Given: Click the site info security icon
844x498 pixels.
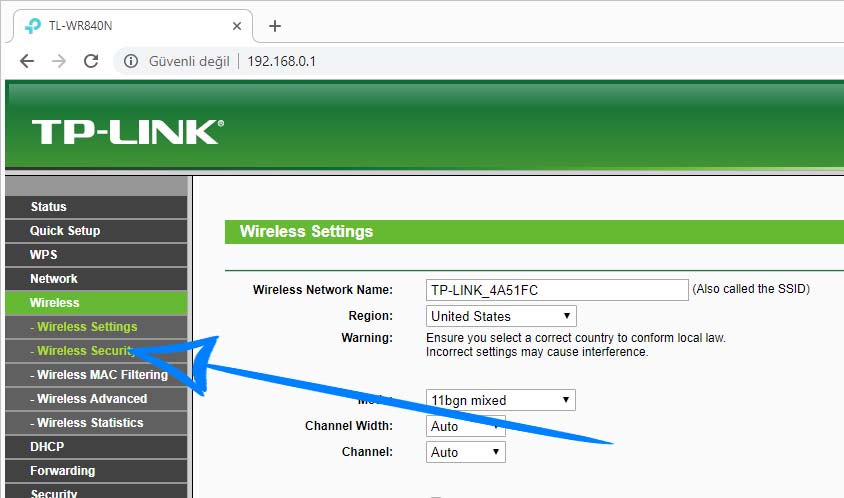Looking at the screenshot, I should 130,61.
